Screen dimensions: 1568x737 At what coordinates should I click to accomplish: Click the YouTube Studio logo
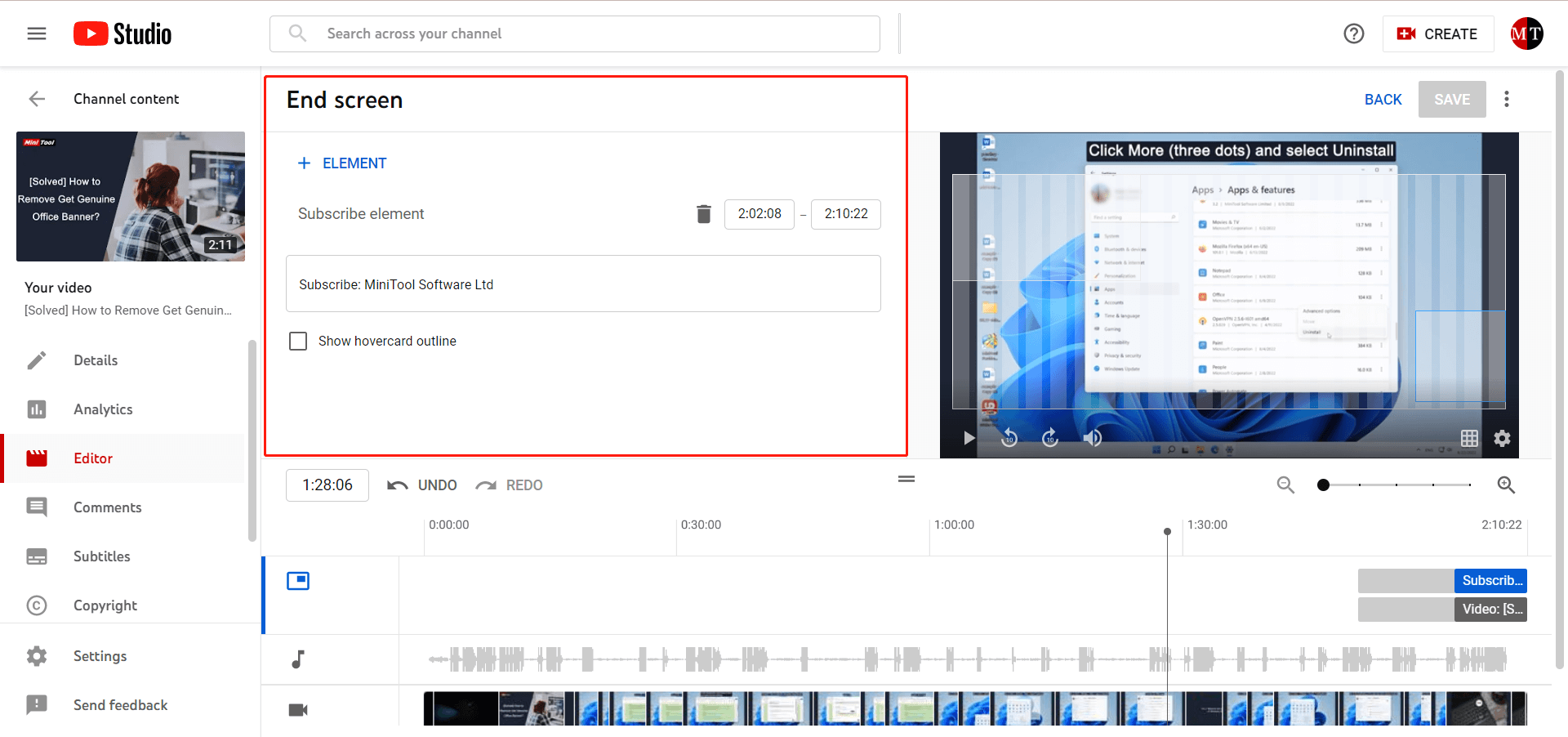point(122,33)
